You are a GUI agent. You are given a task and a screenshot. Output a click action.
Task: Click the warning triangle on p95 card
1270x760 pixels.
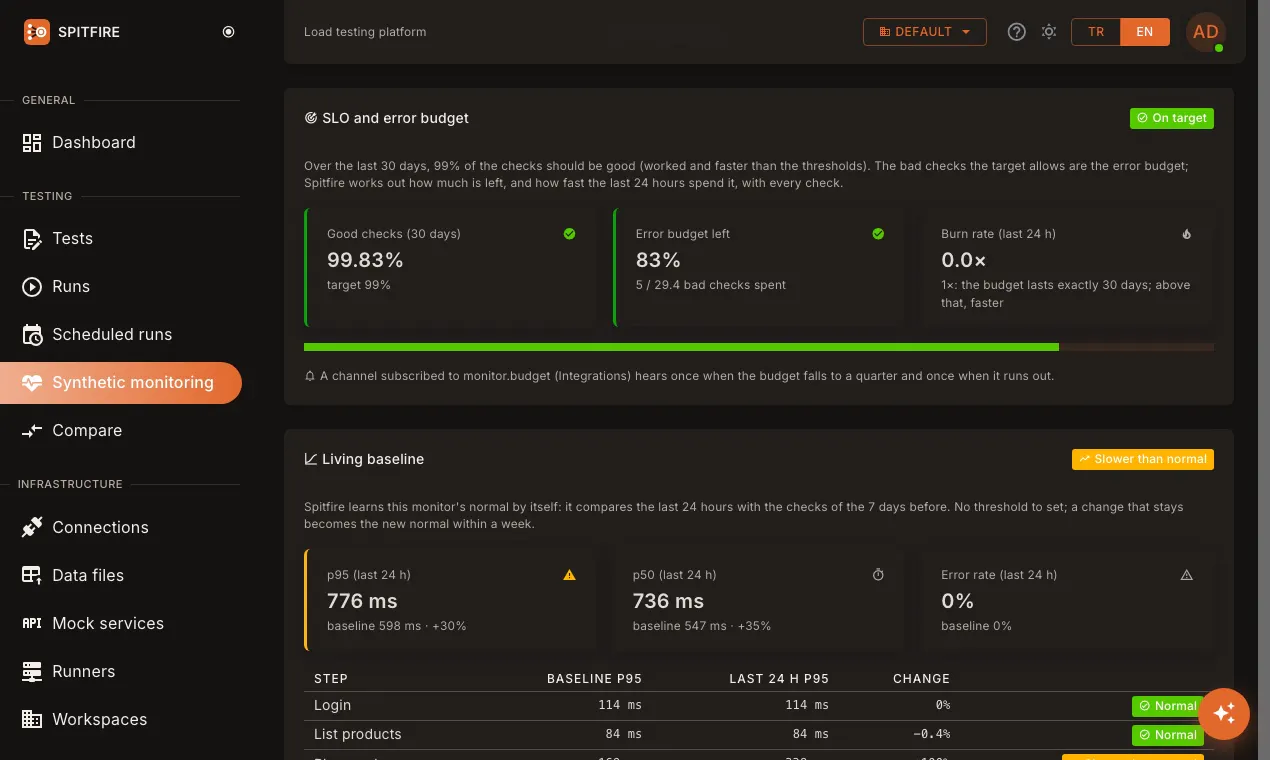tap(569, 575)
